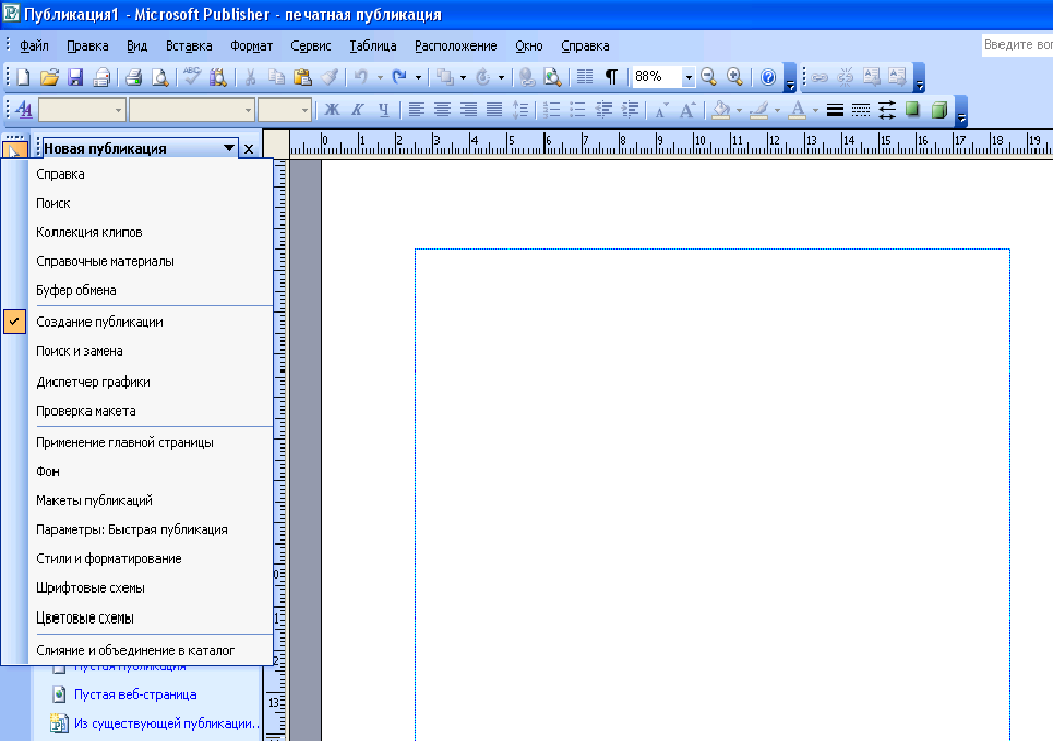Open Help with the blue question mark icon

(x=768, y=77)
